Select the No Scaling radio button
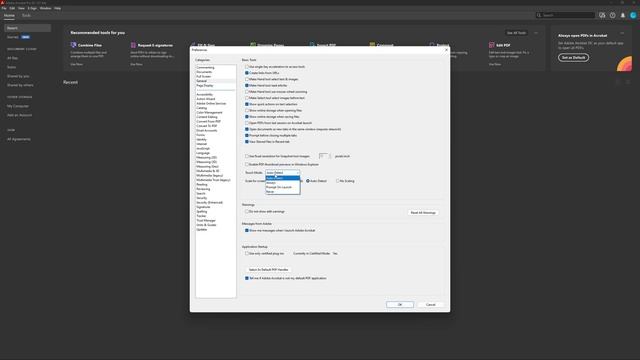The image size is (640, 360). click(x=338, y=181)
